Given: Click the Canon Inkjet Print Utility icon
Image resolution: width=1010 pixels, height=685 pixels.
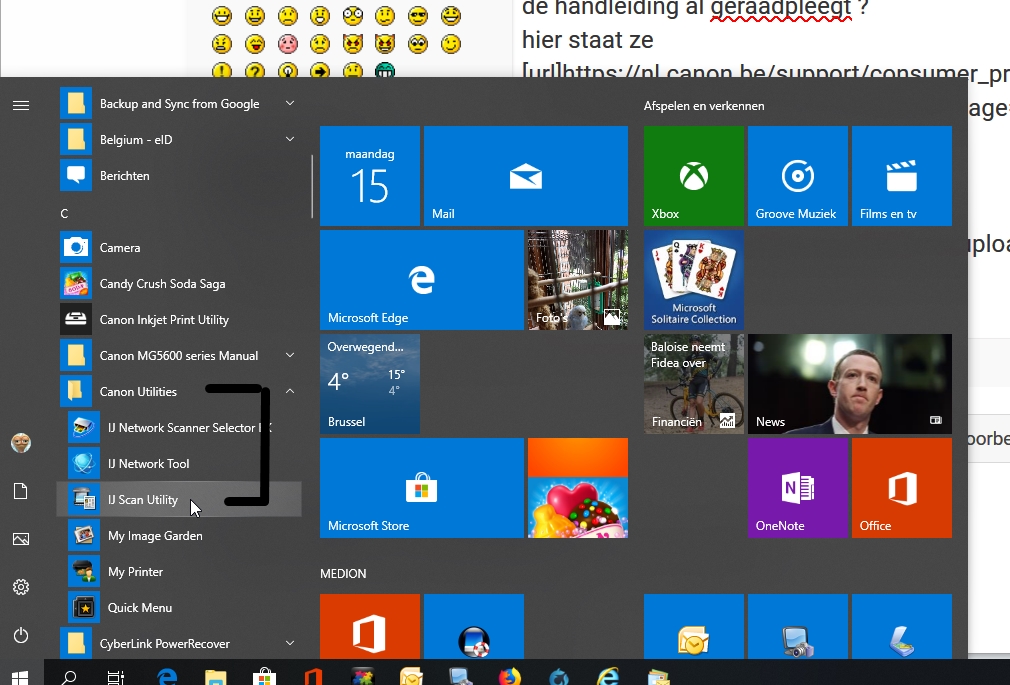Looking at the screenshot, I should pyautogui.click(x=75, y=320).
